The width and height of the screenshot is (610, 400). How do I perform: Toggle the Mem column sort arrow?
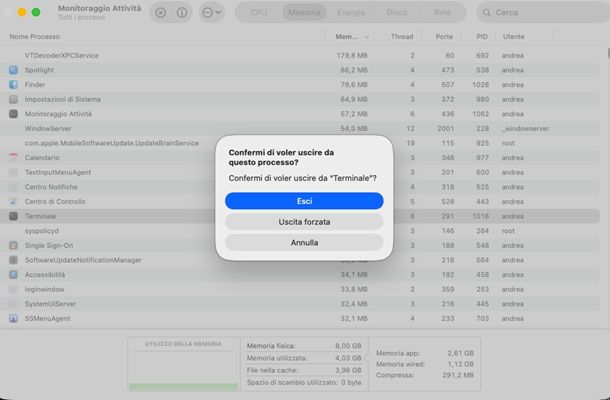pyautogui.click(x=366, y=37)
